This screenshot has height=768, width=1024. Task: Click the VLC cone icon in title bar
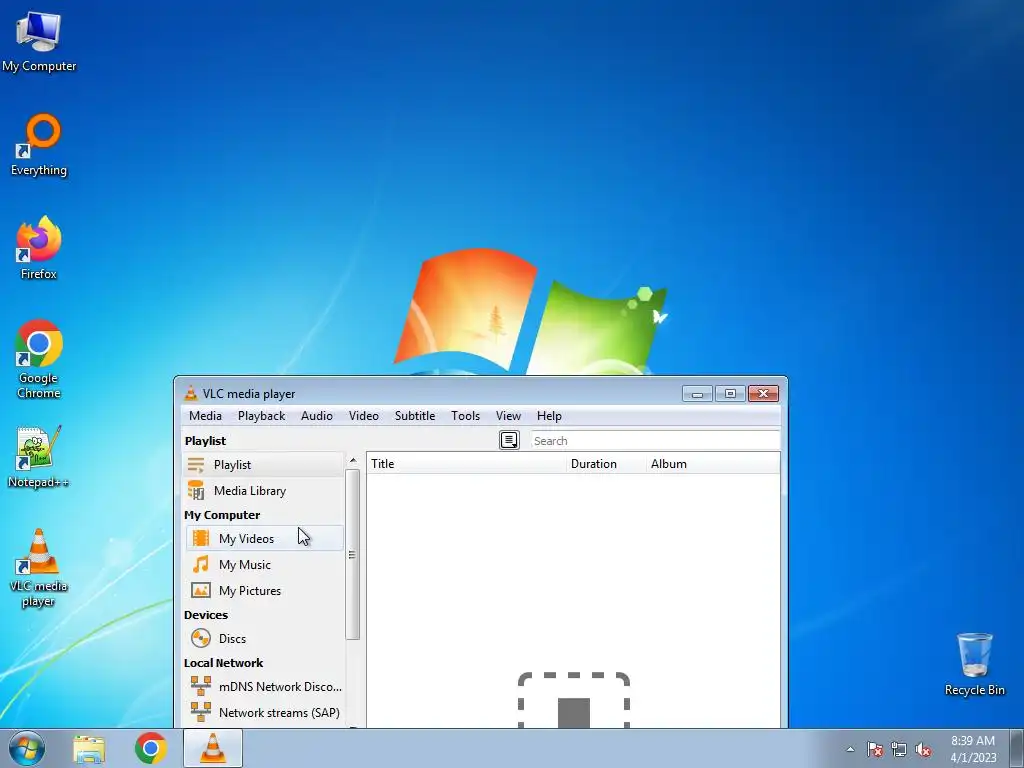[x=191, y=393]
